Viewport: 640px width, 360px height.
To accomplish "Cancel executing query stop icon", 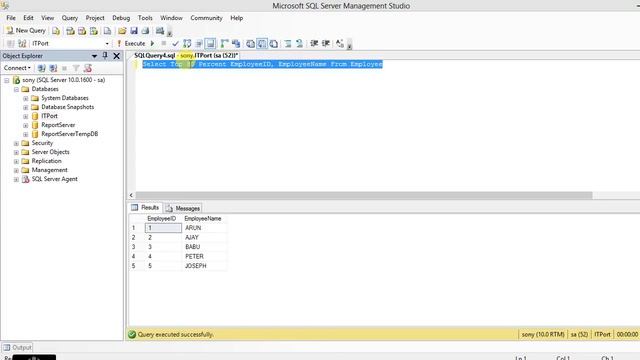I will (164, 43).
